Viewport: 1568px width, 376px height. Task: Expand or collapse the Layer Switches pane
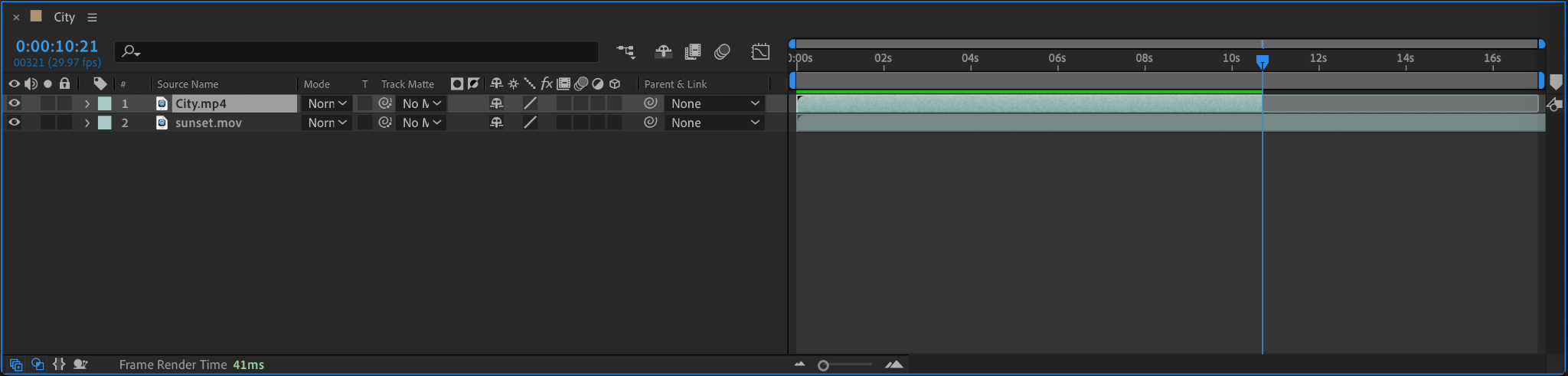pyautogui.click(x=15, y=365)
